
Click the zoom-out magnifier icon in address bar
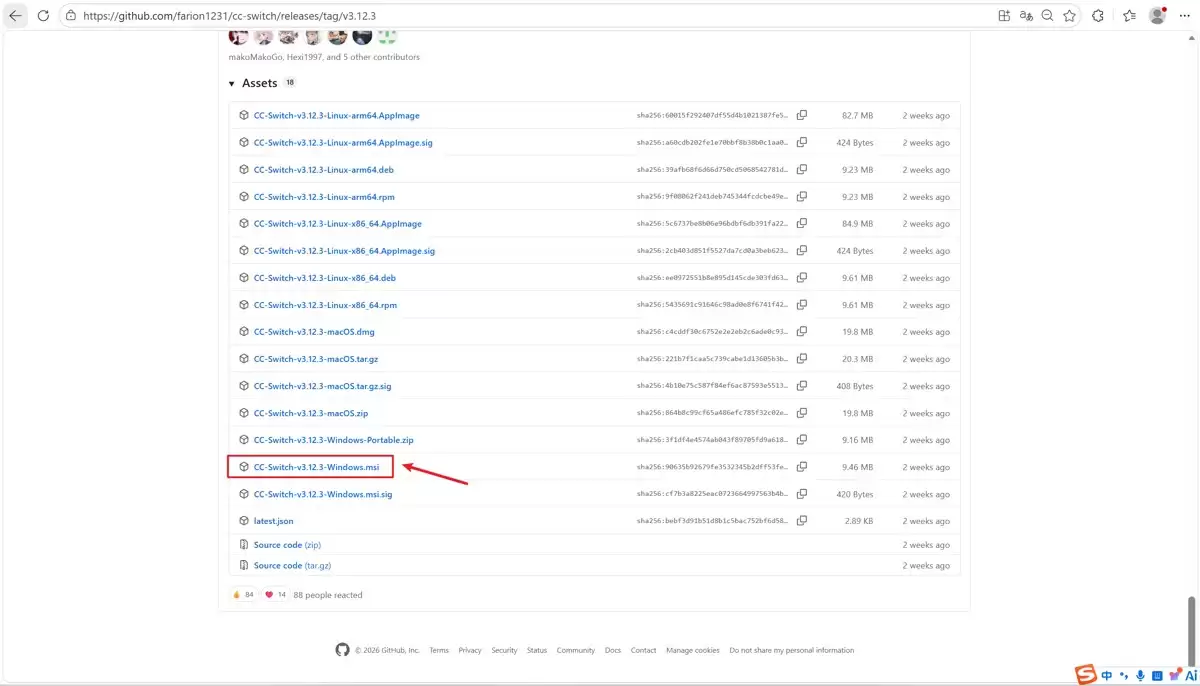(x=1048, y=16)
